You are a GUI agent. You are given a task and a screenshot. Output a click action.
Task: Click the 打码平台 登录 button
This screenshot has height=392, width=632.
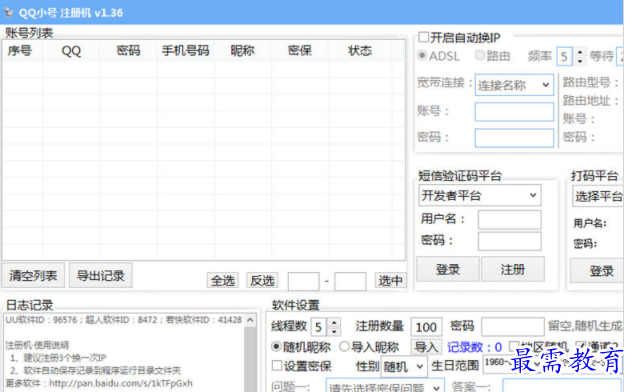tap(598, 271)
